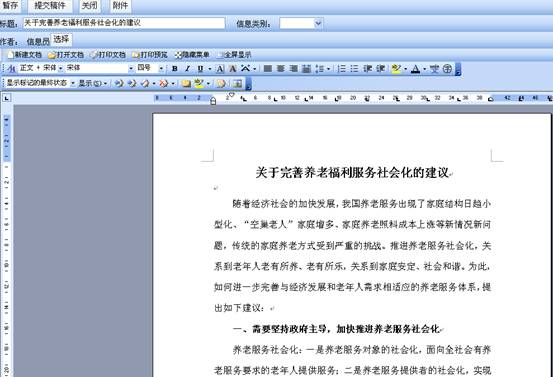
Task: Click the insert comment icon
Action: 186,83
